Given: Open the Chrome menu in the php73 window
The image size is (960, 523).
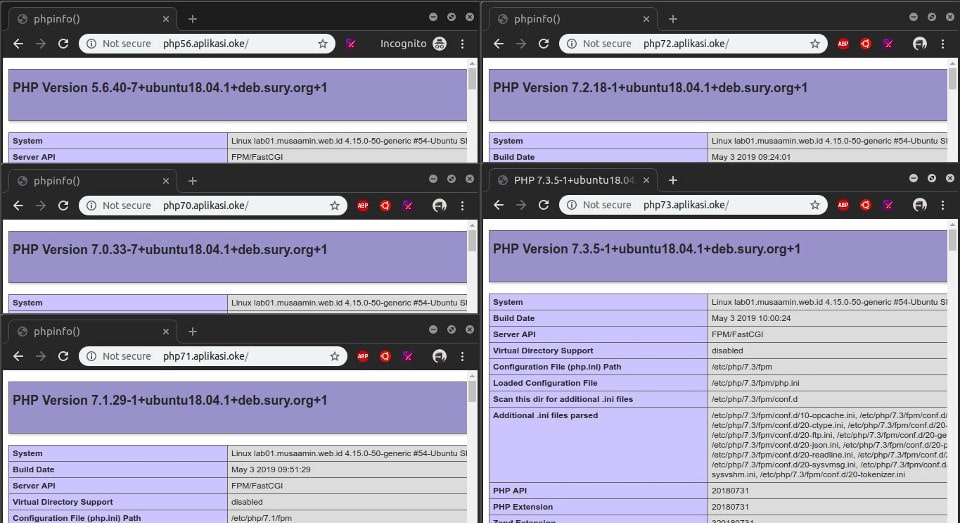Looking at the screenshot, I should (943, 205).
